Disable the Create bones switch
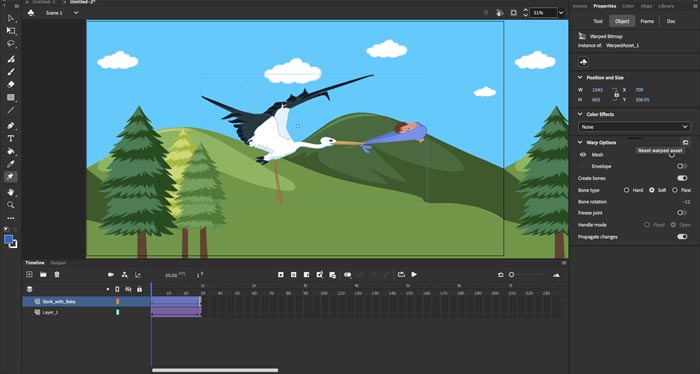 pos(682,178)
